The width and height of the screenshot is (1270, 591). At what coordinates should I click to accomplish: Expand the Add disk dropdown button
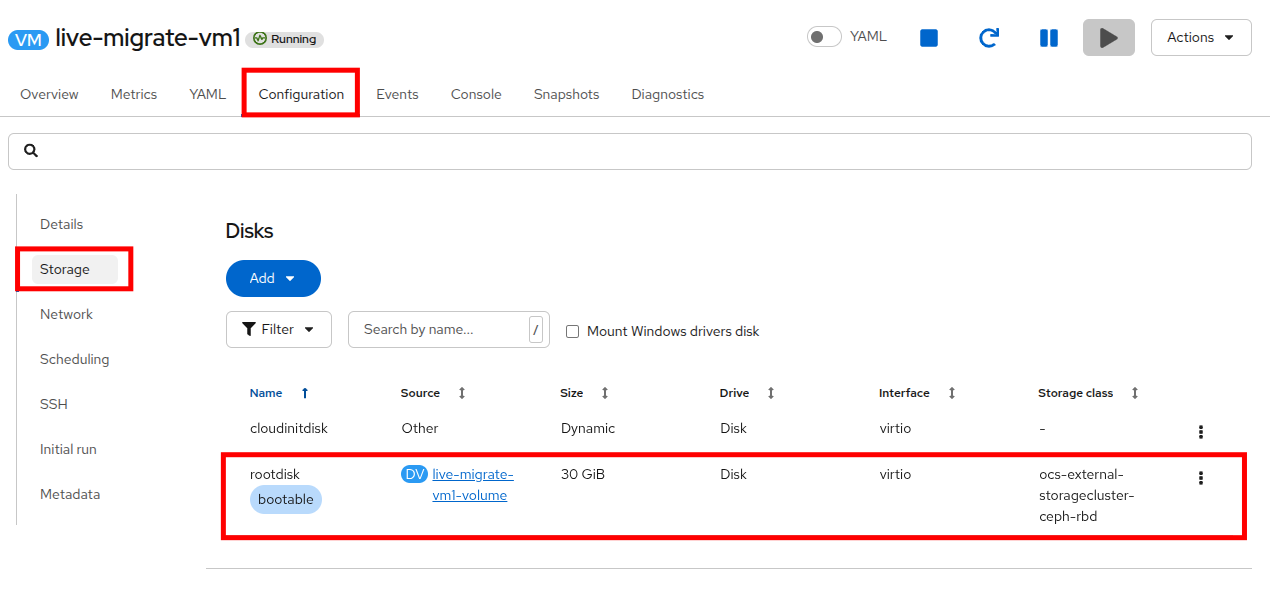(x=273, y=278)
